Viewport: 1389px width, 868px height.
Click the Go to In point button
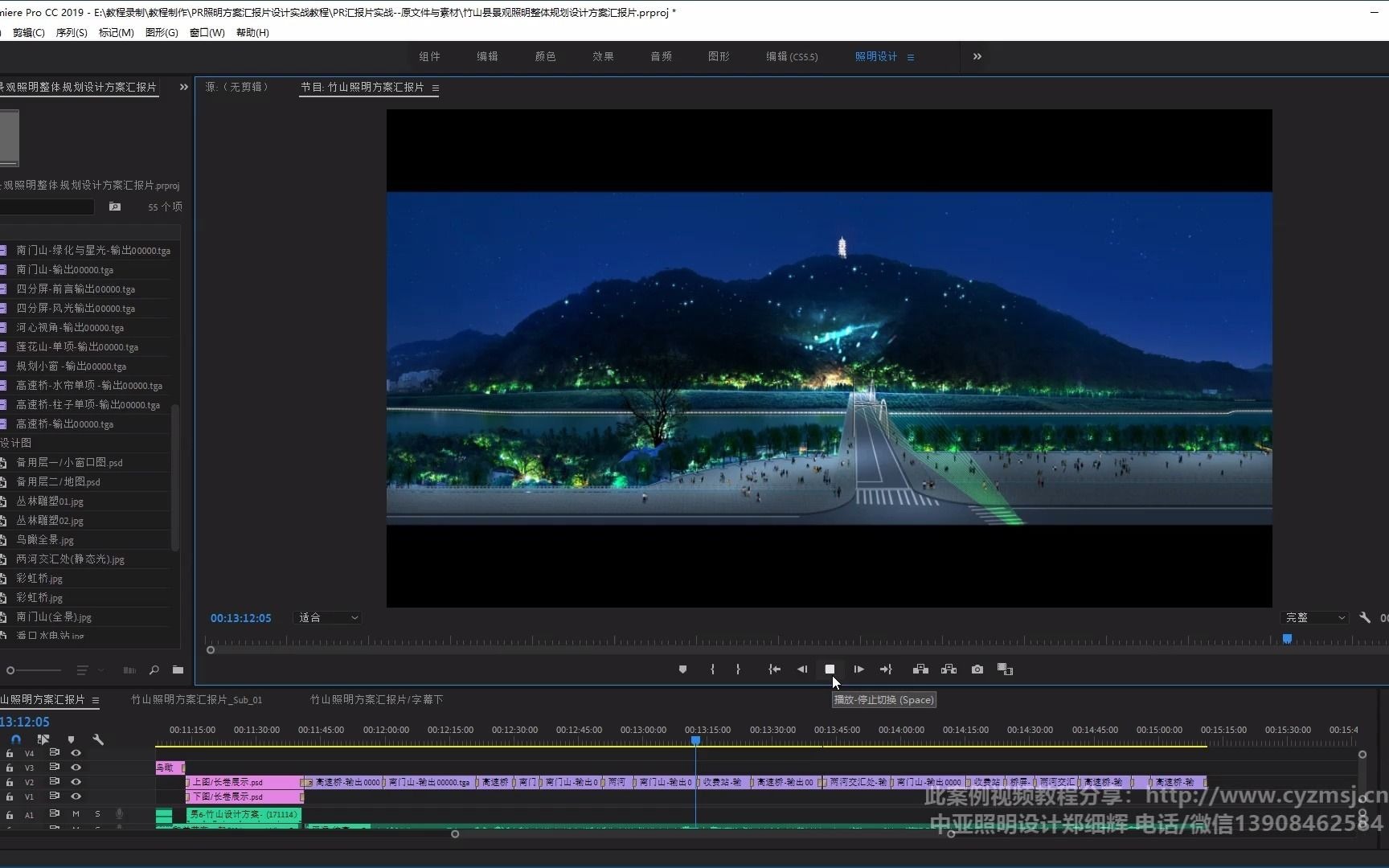coord(774,669)
